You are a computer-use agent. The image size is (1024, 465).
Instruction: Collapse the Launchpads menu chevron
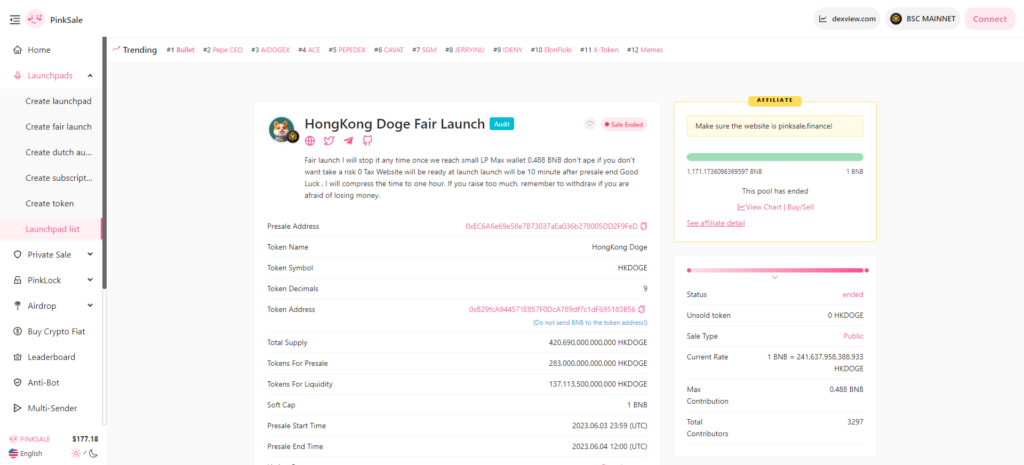90,76
